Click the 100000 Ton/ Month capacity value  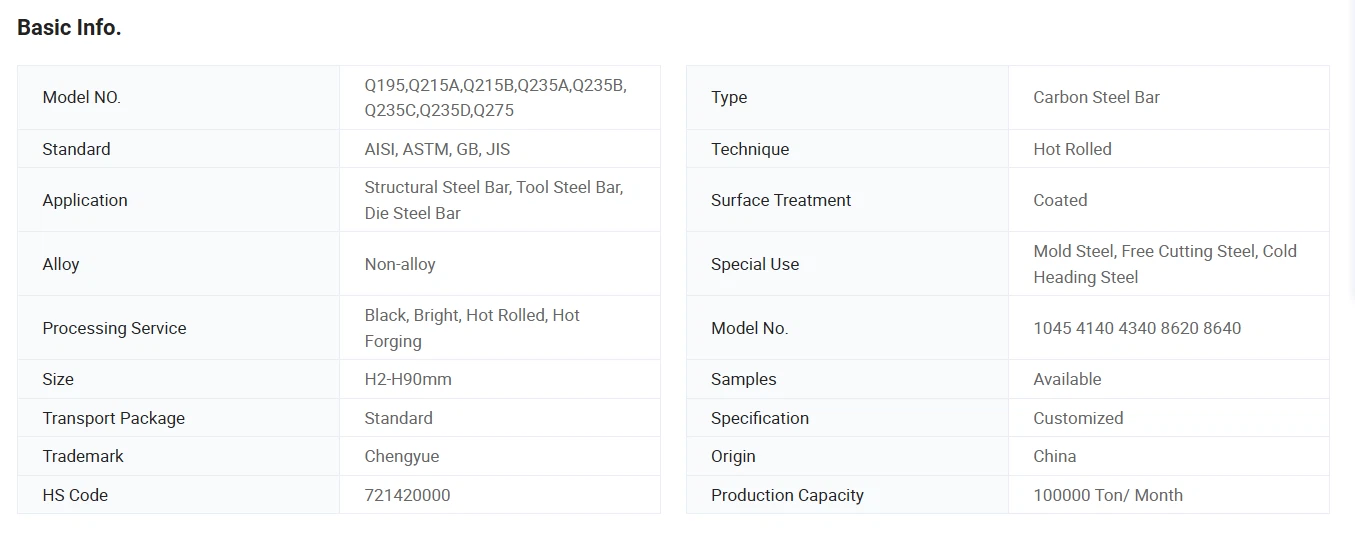click(1108, 495)
